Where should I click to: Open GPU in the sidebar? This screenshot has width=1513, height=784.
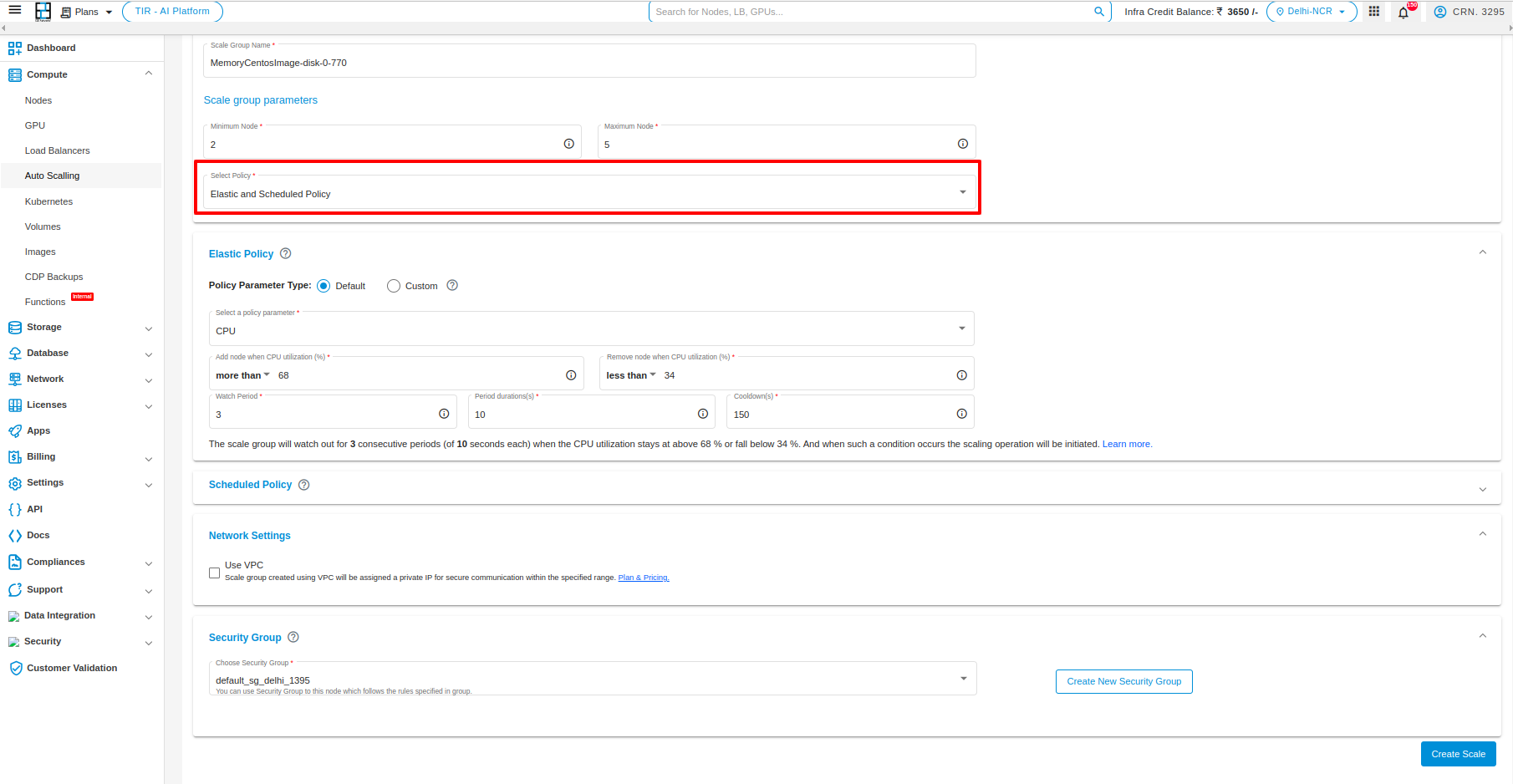[35, 125]
